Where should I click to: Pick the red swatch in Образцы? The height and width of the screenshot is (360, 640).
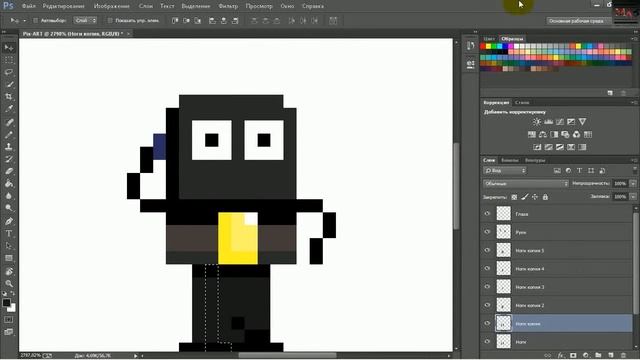[483, 47]
